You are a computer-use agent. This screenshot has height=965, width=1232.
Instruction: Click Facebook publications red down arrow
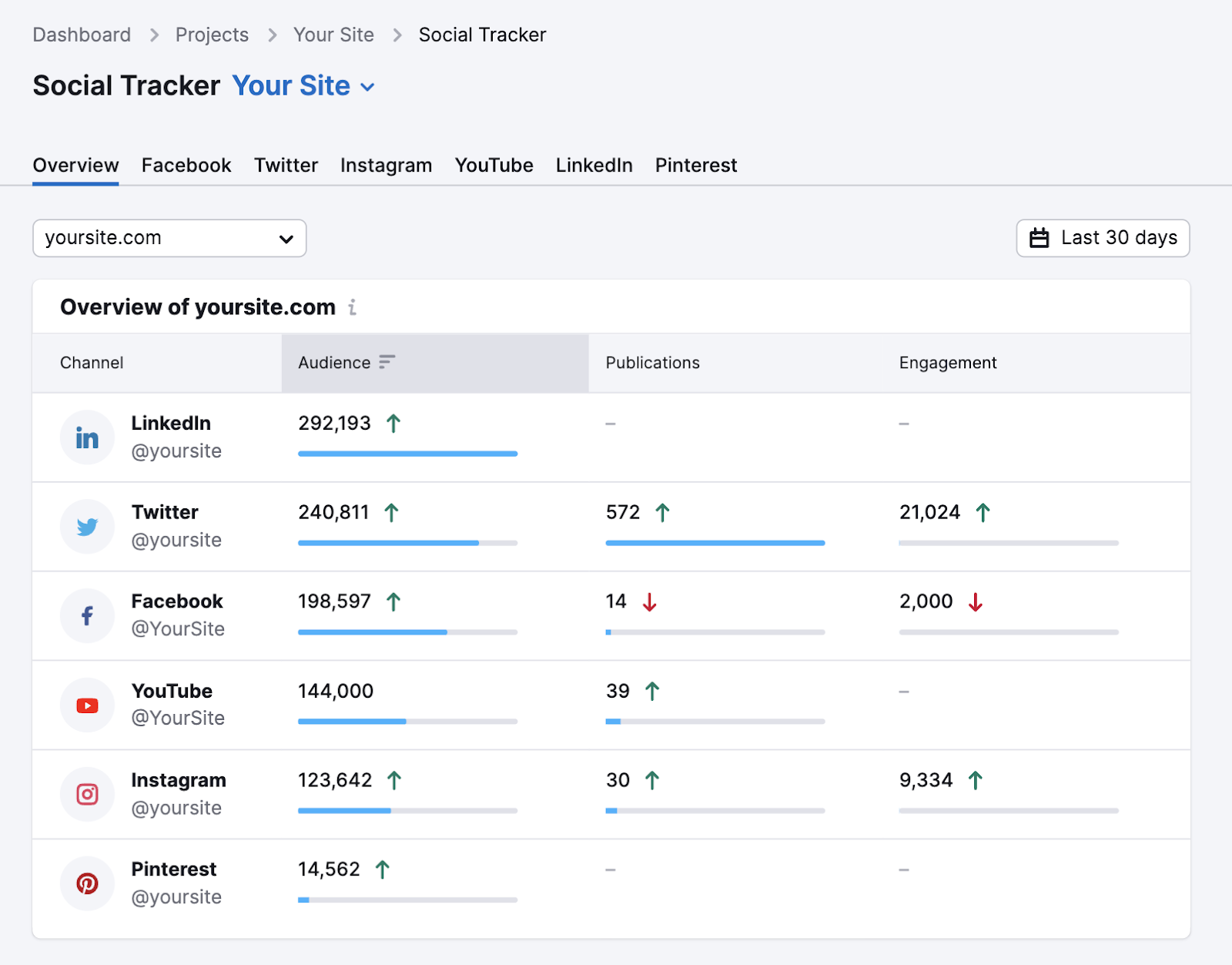point(650,601)
